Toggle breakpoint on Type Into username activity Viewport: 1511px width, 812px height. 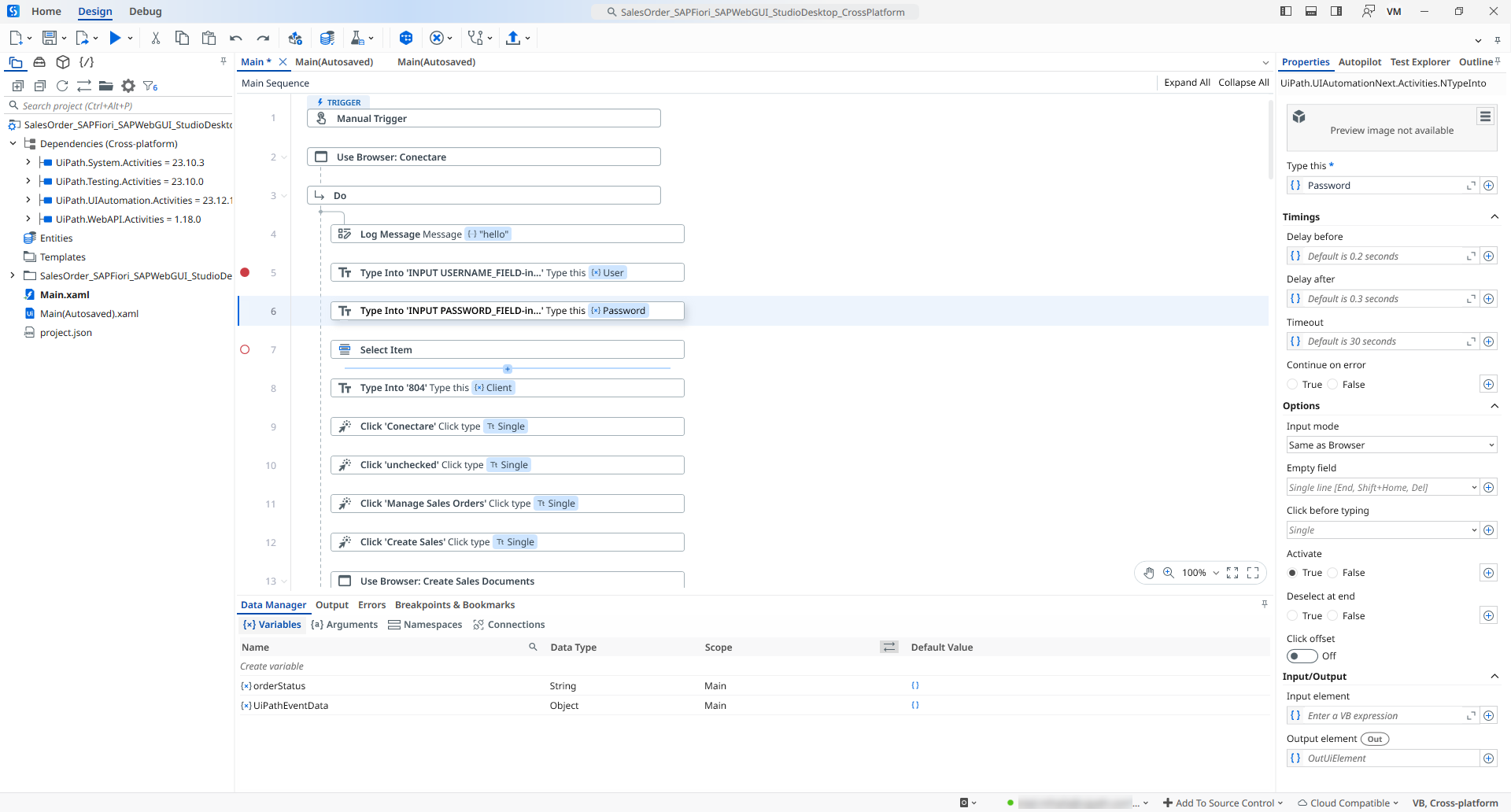click(x=245, y=272)
